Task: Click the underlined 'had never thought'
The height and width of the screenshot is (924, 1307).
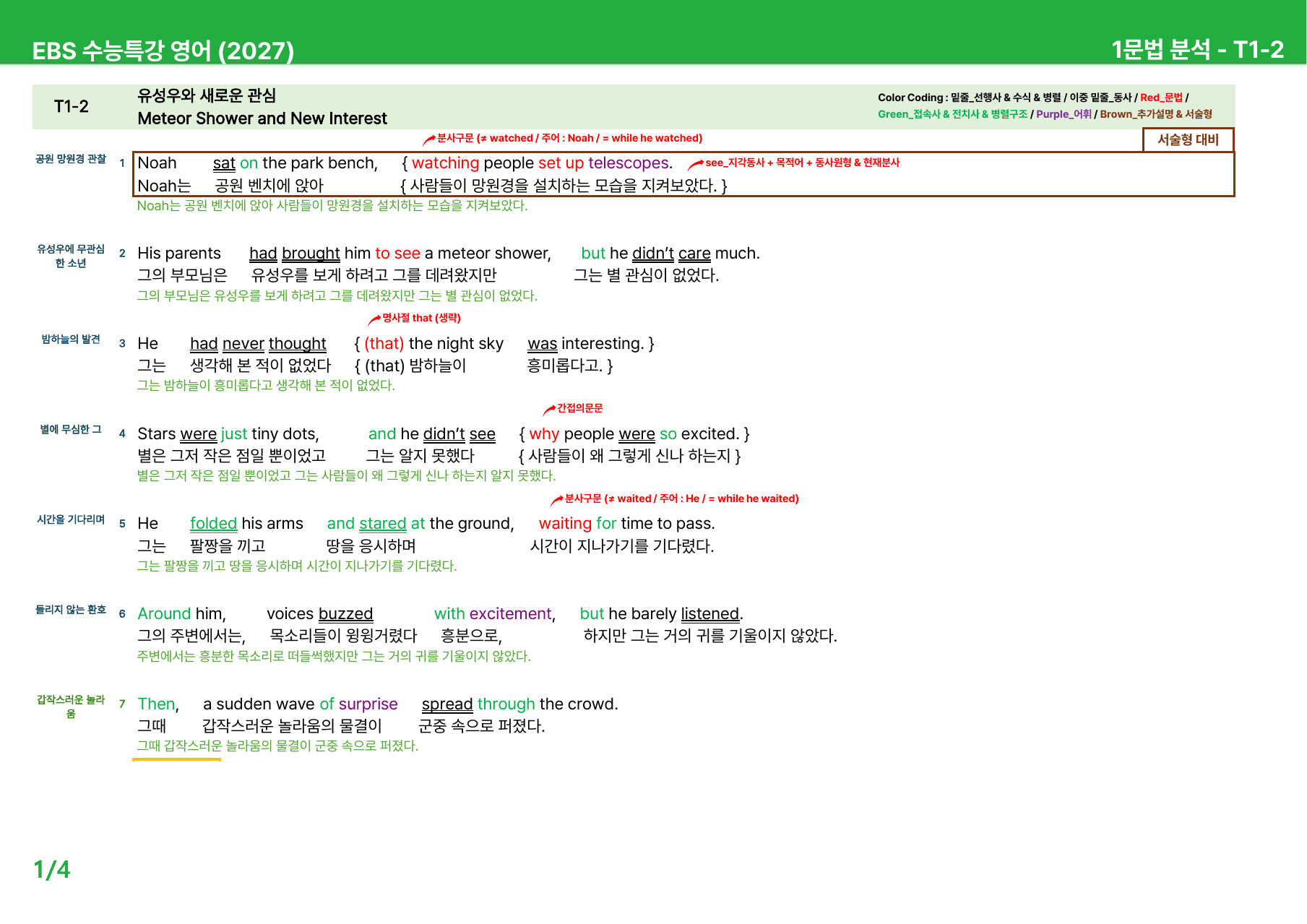Action: (258, 344)
